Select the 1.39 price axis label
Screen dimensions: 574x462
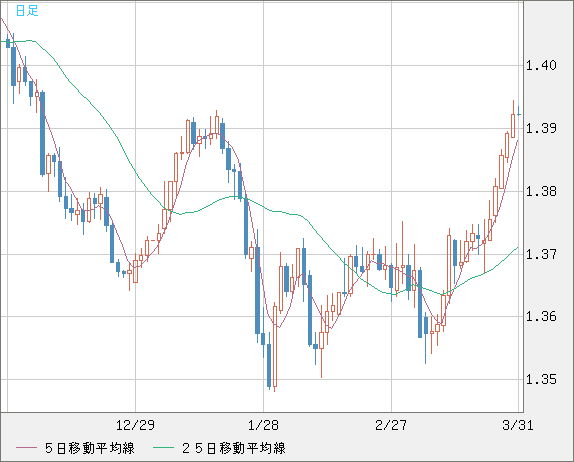541,128
